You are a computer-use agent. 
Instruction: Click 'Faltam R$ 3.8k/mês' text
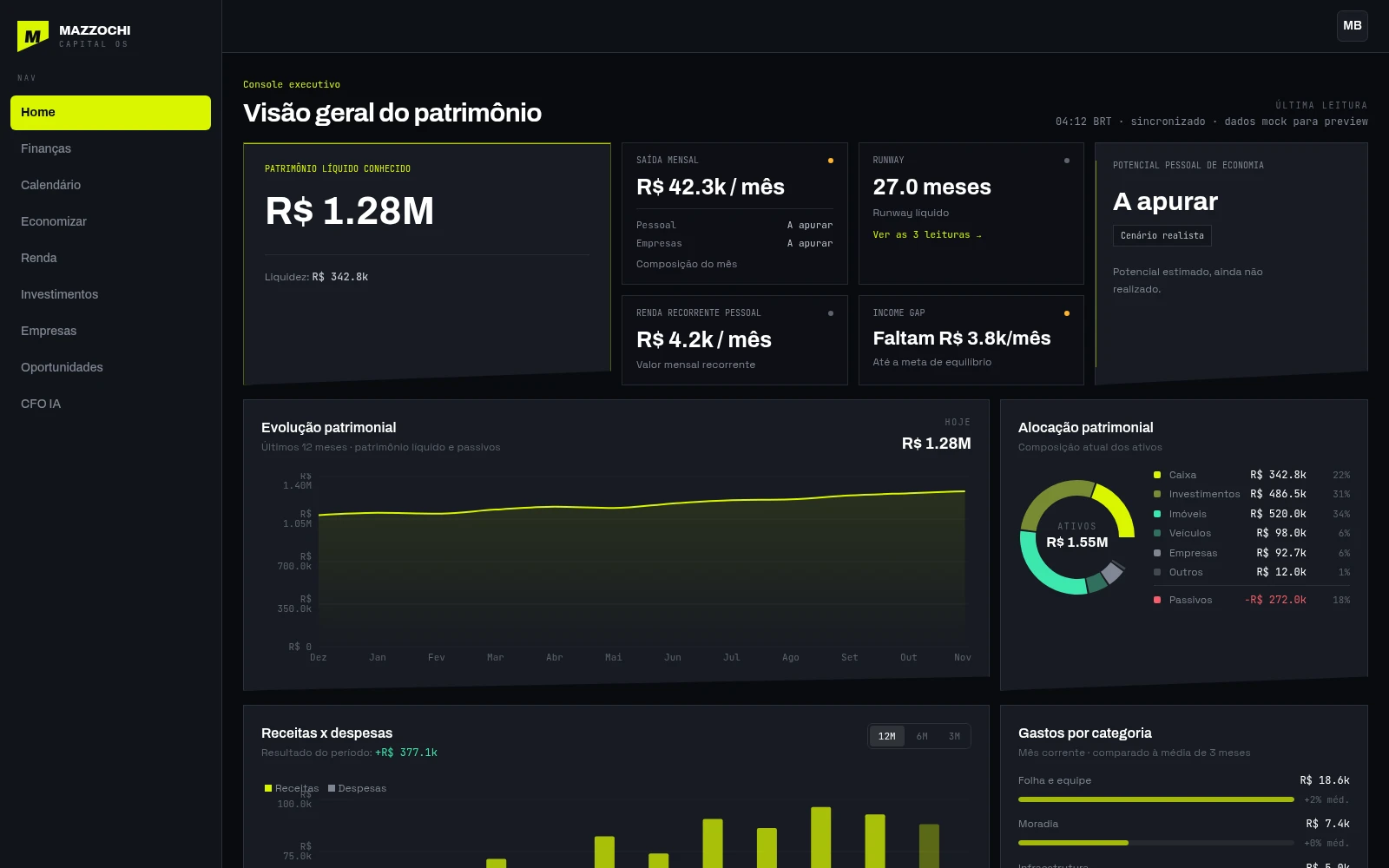click(962, 339)
